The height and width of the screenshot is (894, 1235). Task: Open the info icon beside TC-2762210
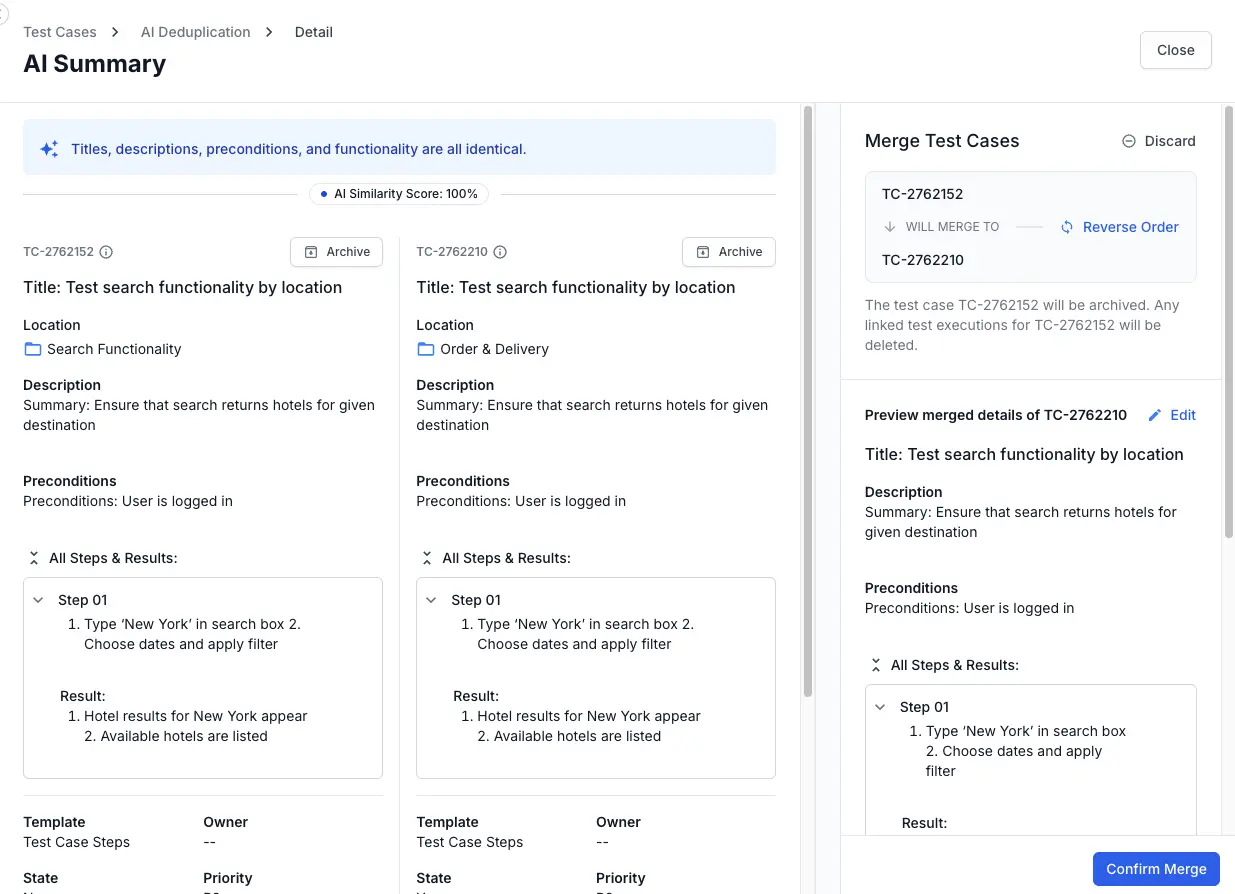point(500,251)
